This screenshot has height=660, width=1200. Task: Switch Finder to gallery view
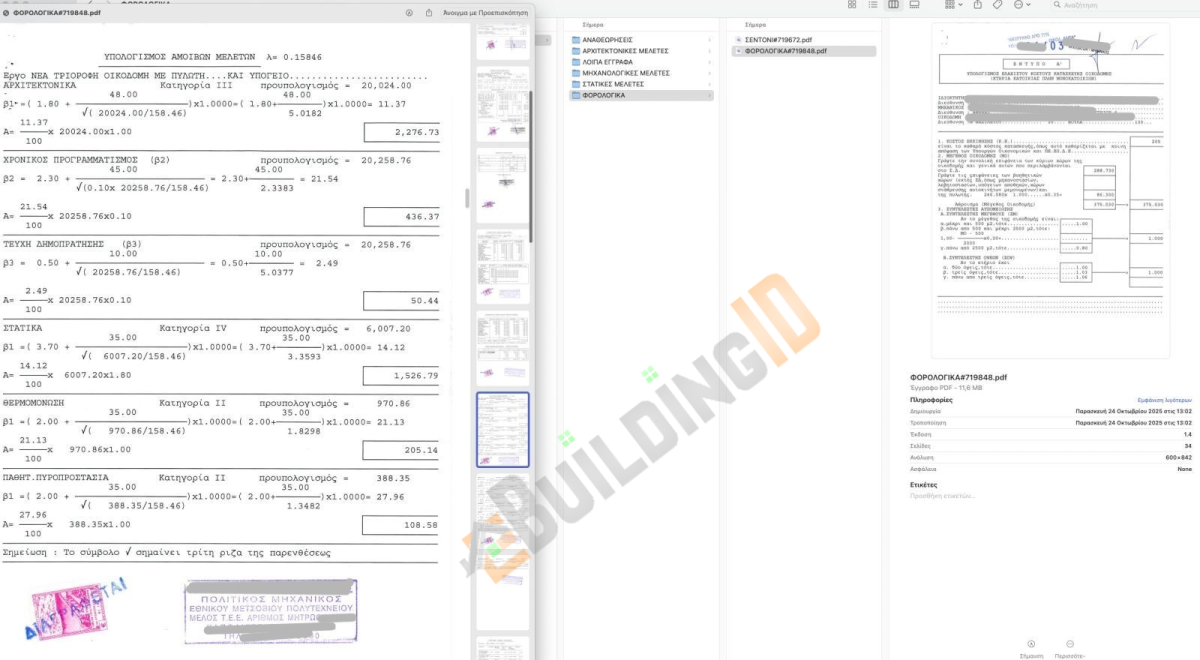pyautogui.click(x=914, y=5)
